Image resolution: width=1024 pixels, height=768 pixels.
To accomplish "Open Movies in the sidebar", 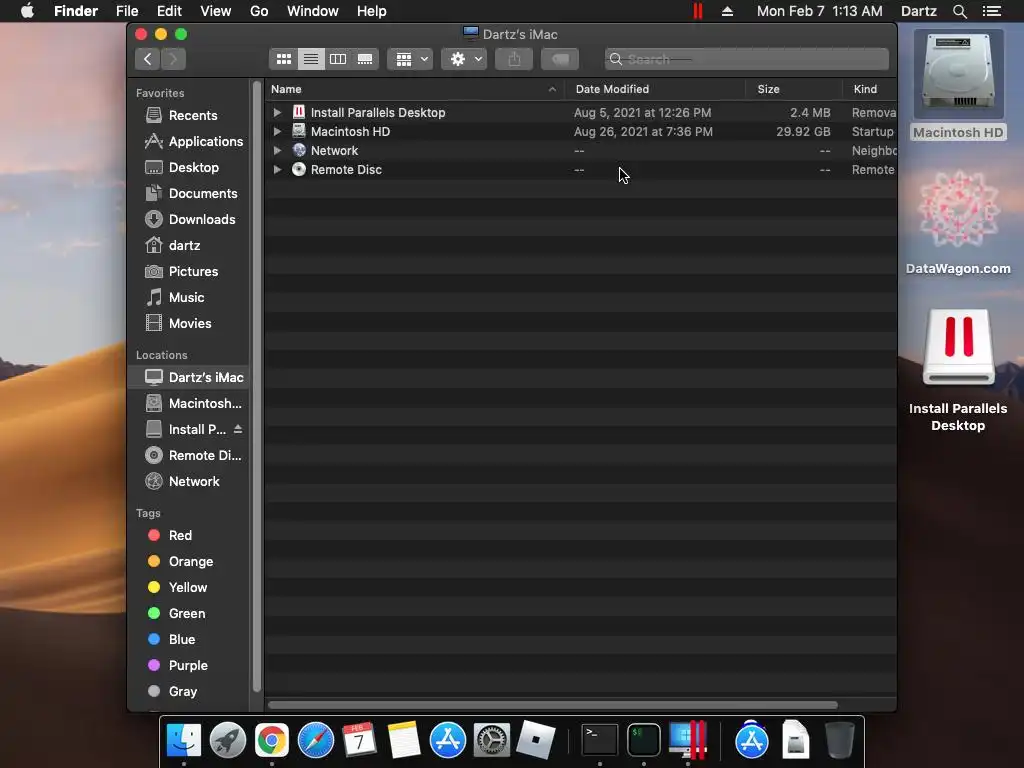I will coord(188,324).
